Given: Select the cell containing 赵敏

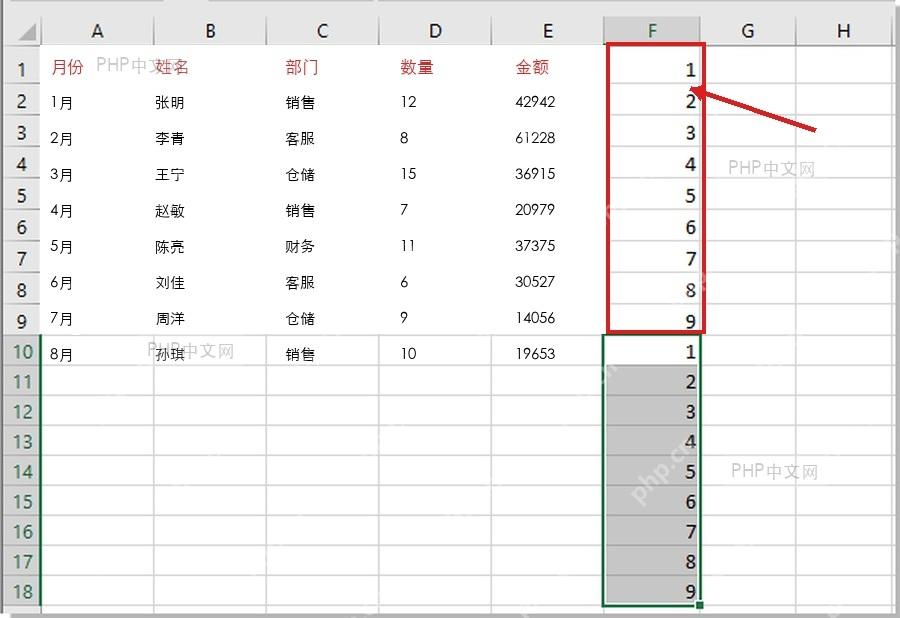Looking at the screenshot, I should click(x=170, y=211).
